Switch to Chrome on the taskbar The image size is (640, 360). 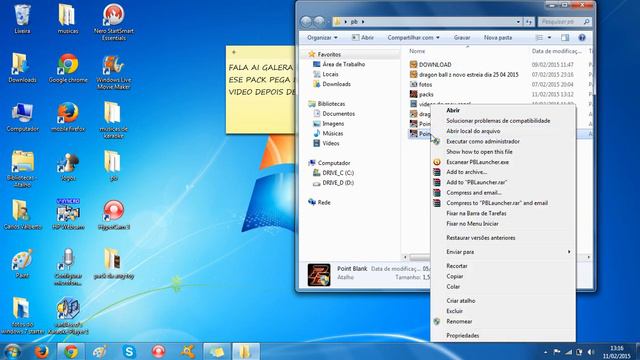[x=71, y=351]
